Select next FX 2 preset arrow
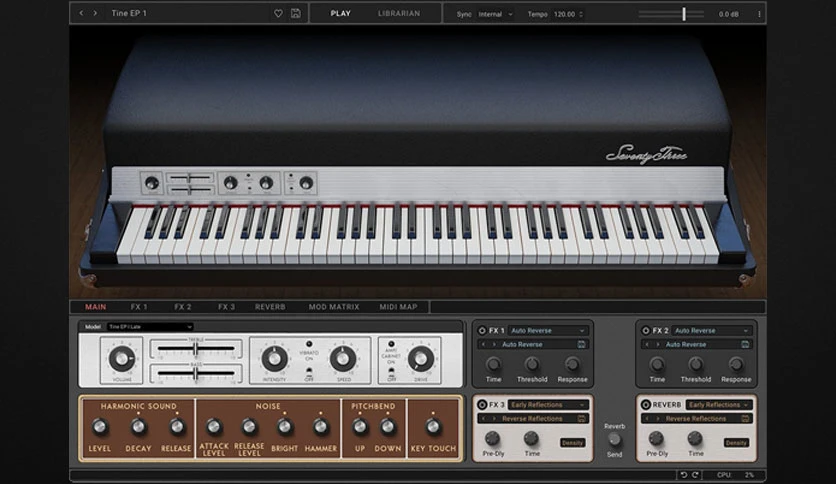 point(657,344)
